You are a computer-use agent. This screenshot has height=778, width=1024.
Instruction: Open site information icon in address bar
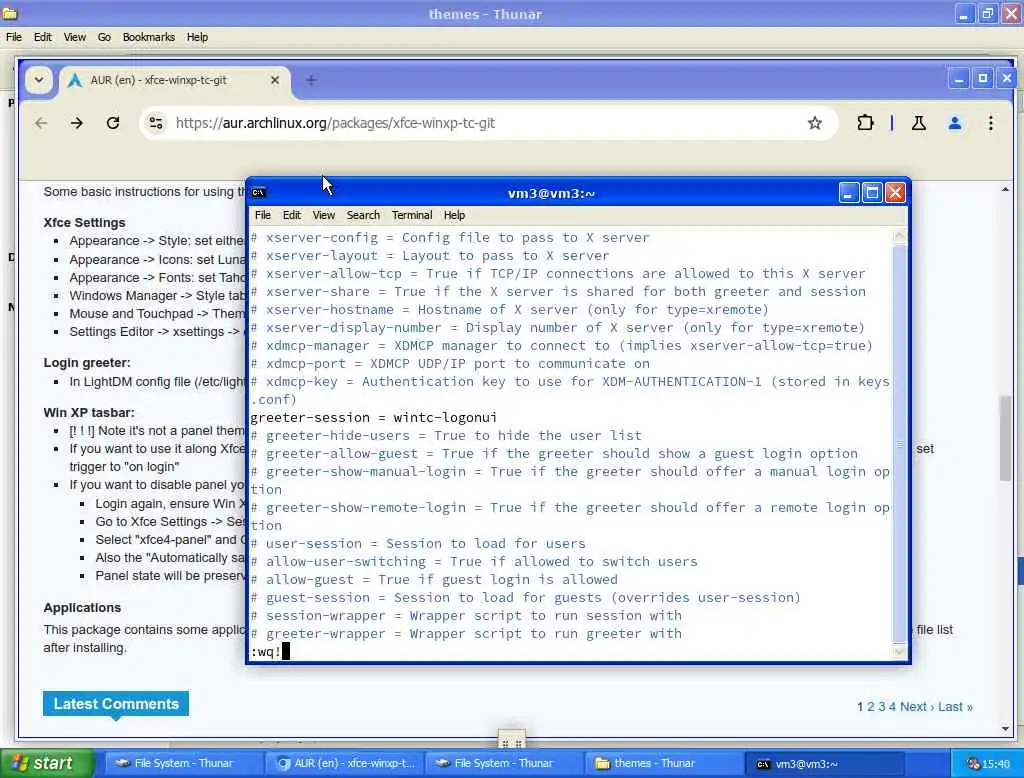pyautogui.click(x=156, y=123)
